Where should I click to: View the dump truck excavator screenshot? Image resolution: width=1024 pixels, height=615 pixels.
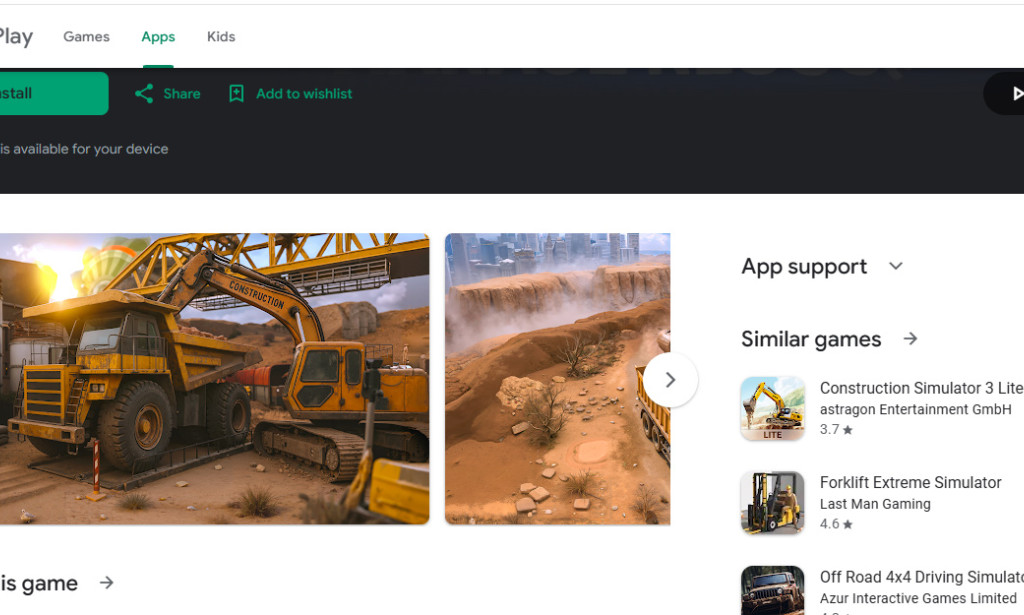(x=214, y=379)
